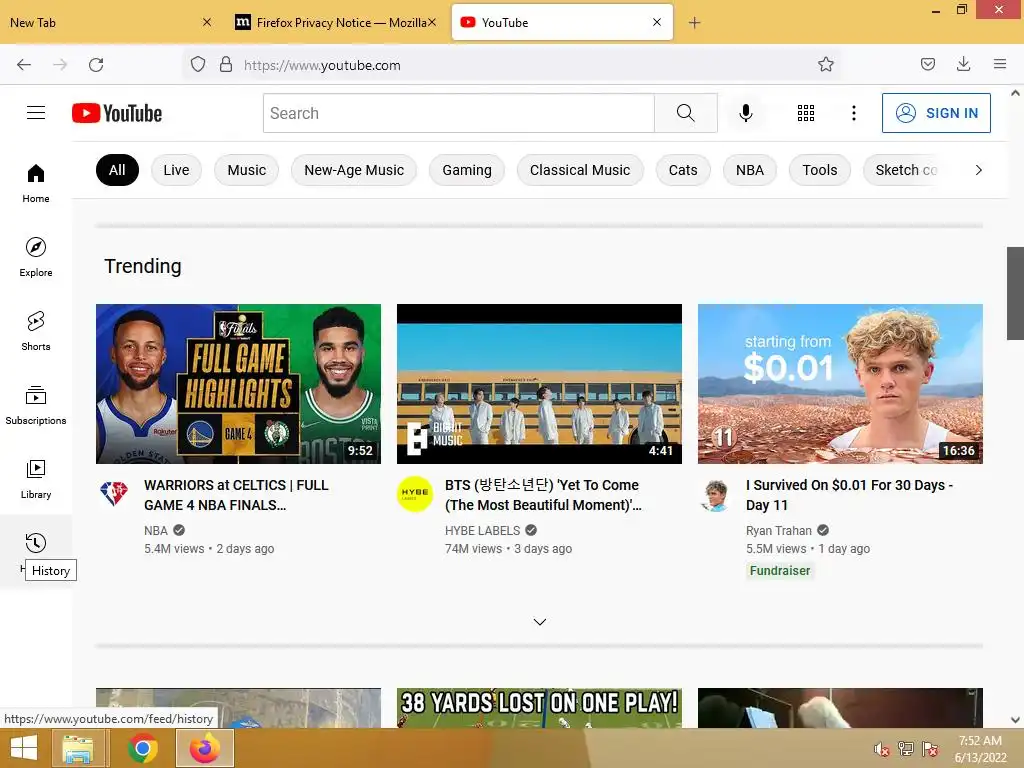Screen dimensions: 1024x768
Task: Click the YouTube logo
Action: [x=117, y=113]
